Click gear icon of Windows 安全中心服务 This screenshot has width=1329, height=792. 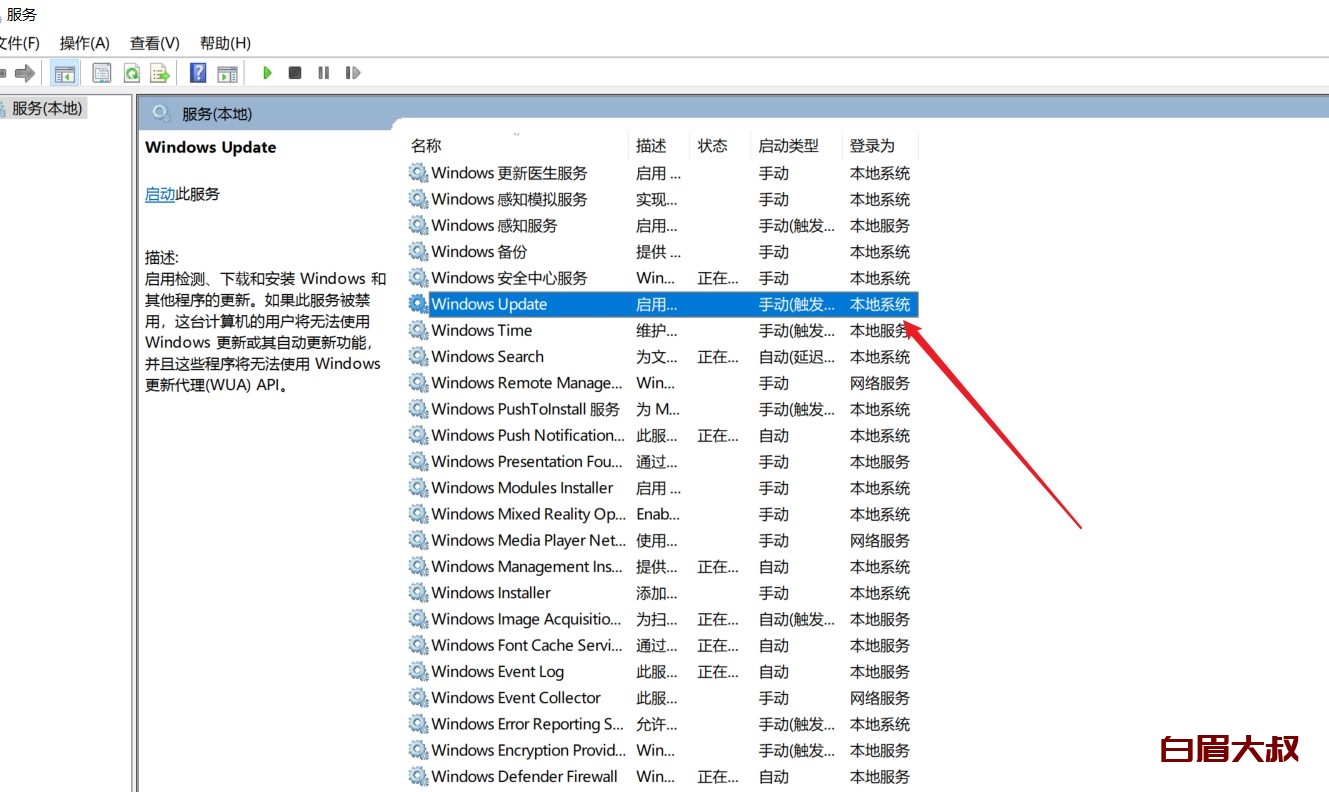[418, 278]
